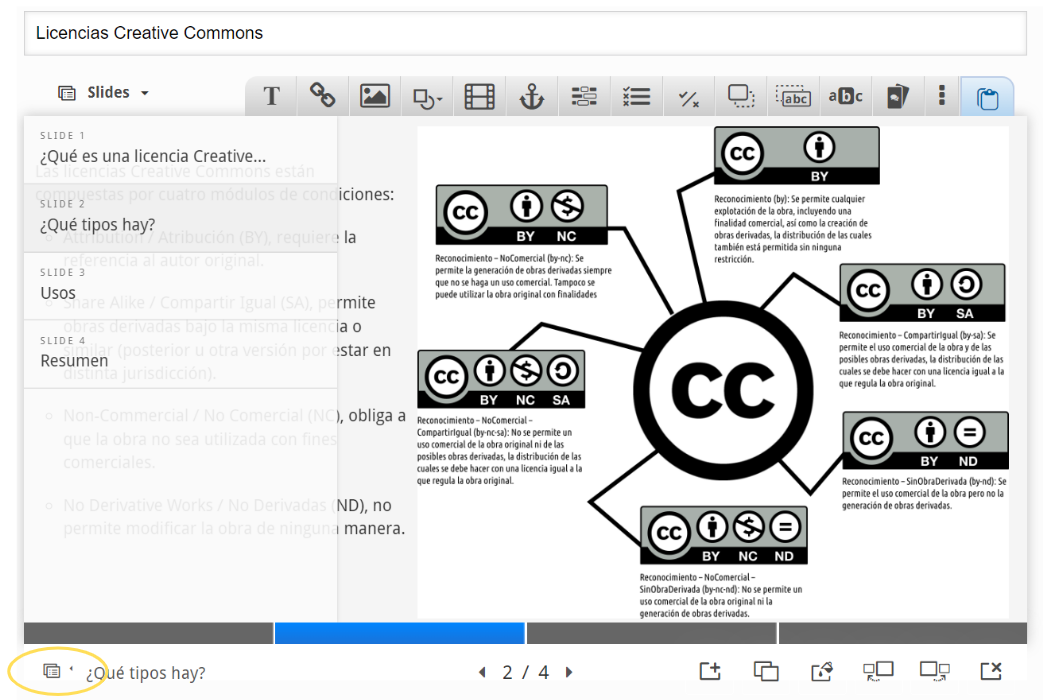This screenshot has height=700, width=1056.
Task: Go to Slide 1 '¿Qué es una licencia Creative...'
Action: (180, 149)
